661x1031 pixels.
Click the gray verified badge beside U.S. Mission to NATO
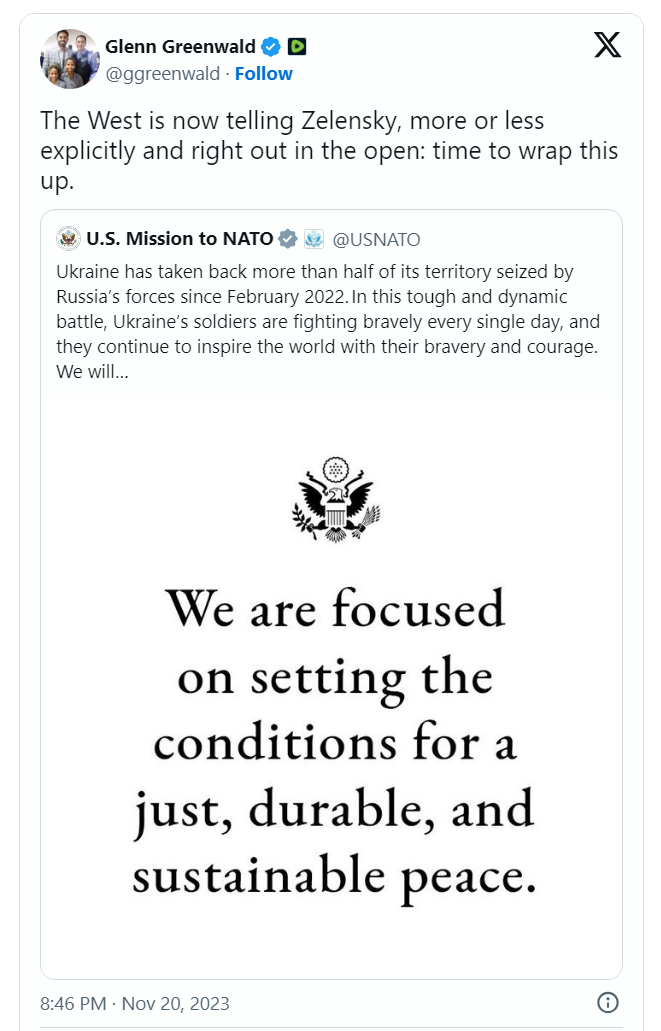[287, 239]
